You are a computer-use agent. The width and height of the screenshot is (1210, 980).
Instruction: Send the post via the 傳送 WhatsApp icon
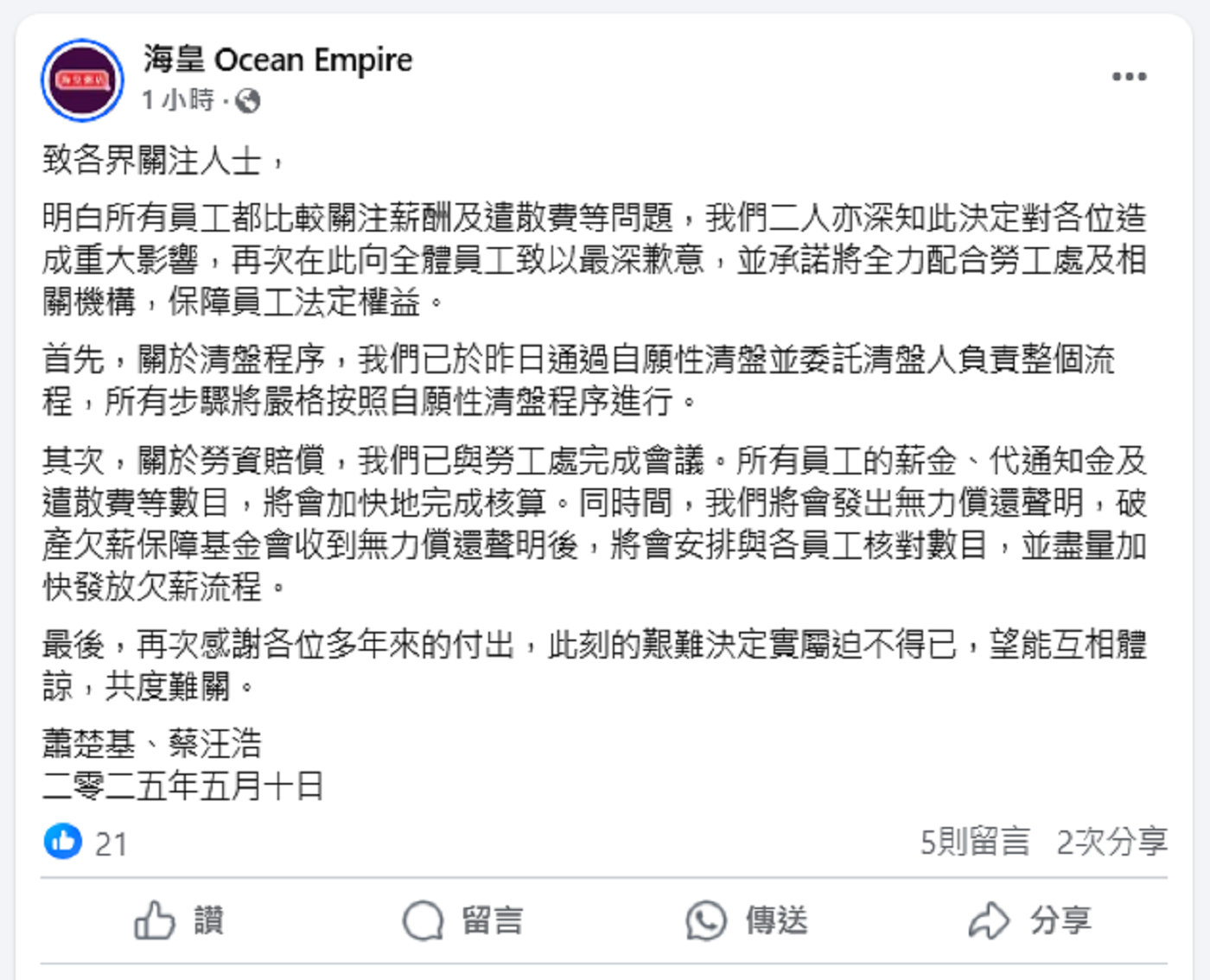point(706,920)
